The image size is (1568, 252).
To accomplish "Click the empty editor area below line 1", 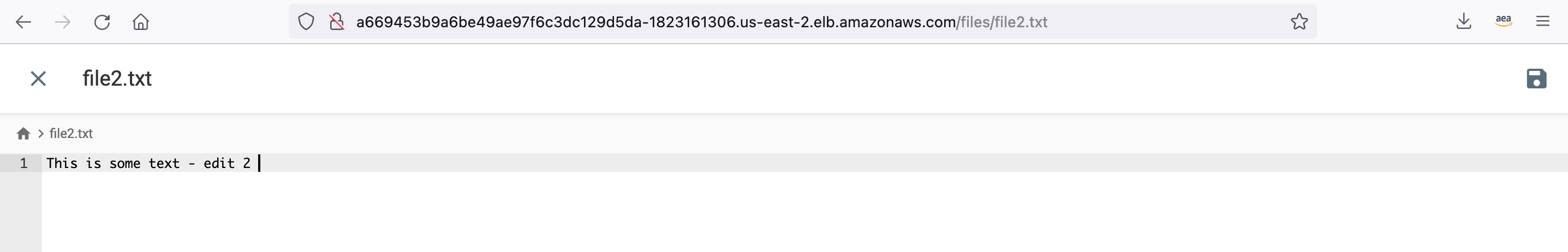I will point(804,212).
